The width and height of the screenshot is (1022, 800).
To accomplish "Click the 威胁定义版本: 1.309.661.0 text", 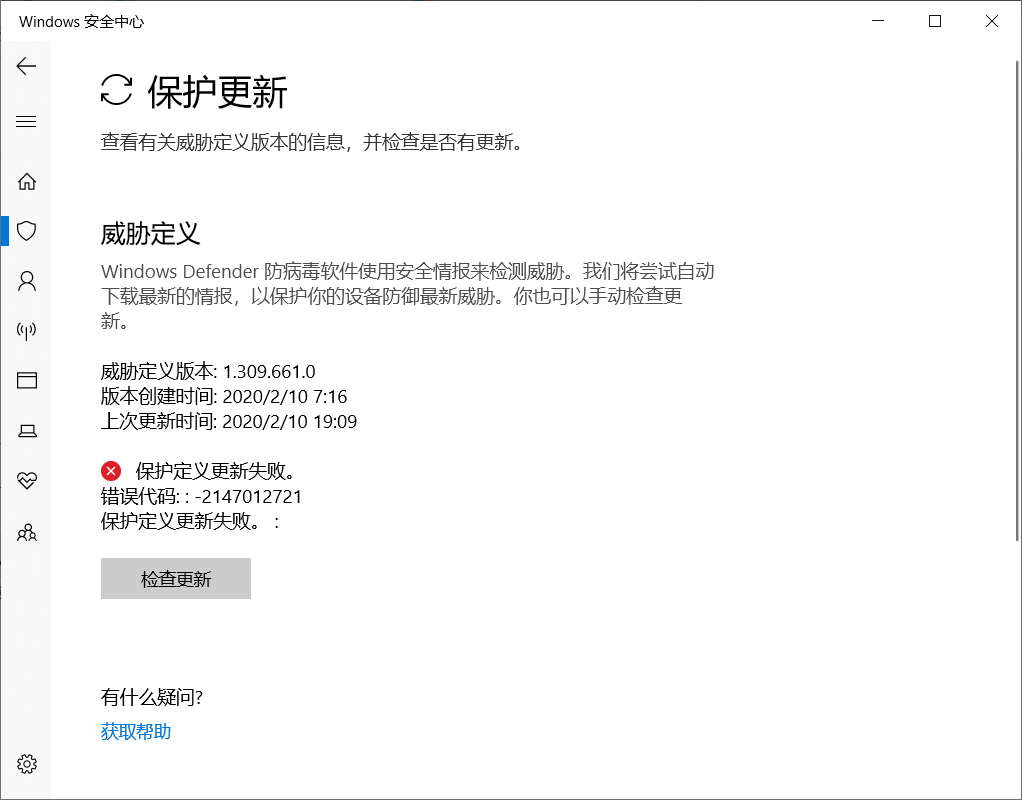I will click(208, 372).
